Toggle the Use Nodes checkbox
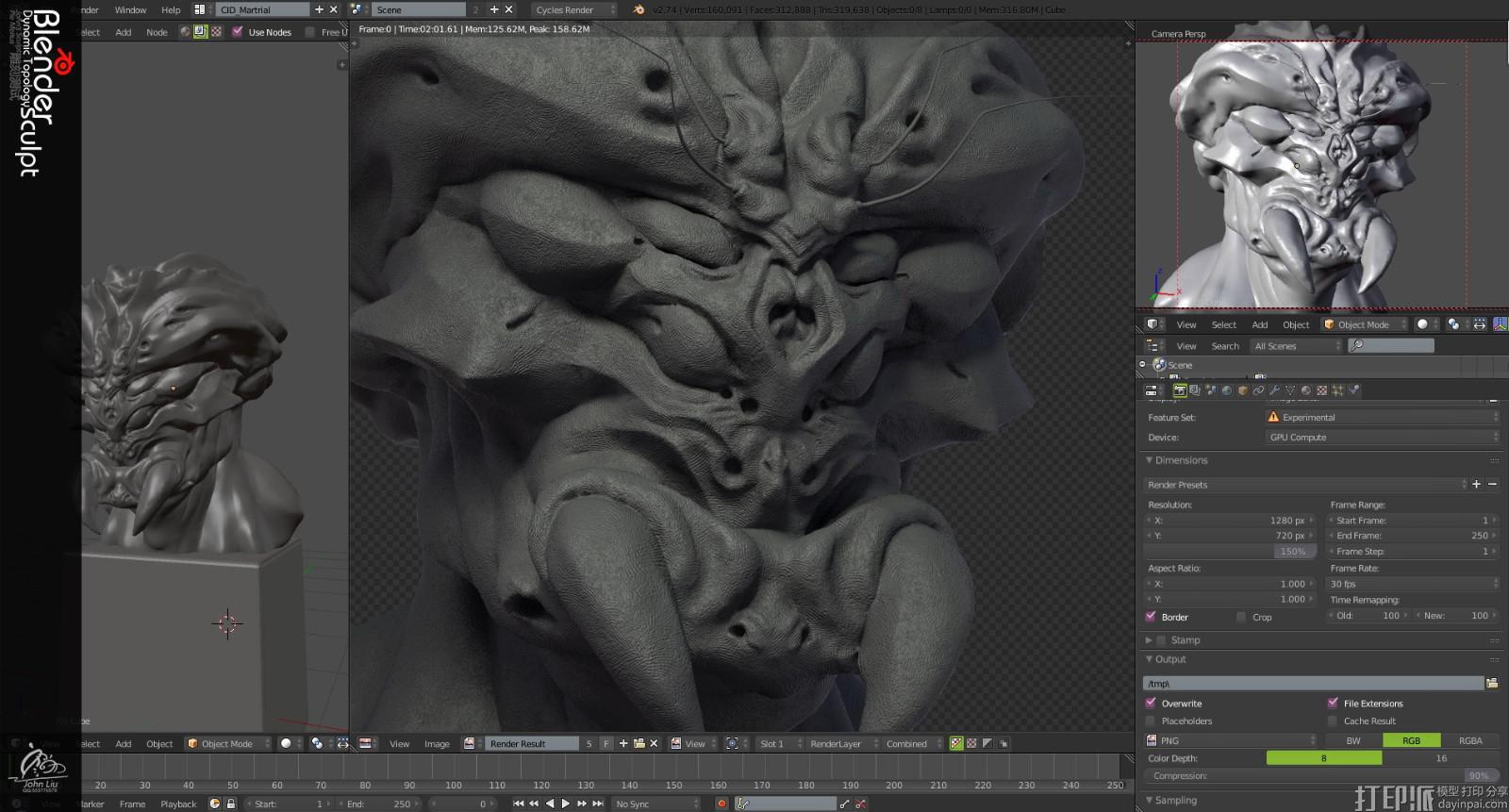The width and height of the screenshot is (1509, 812). 238,32
